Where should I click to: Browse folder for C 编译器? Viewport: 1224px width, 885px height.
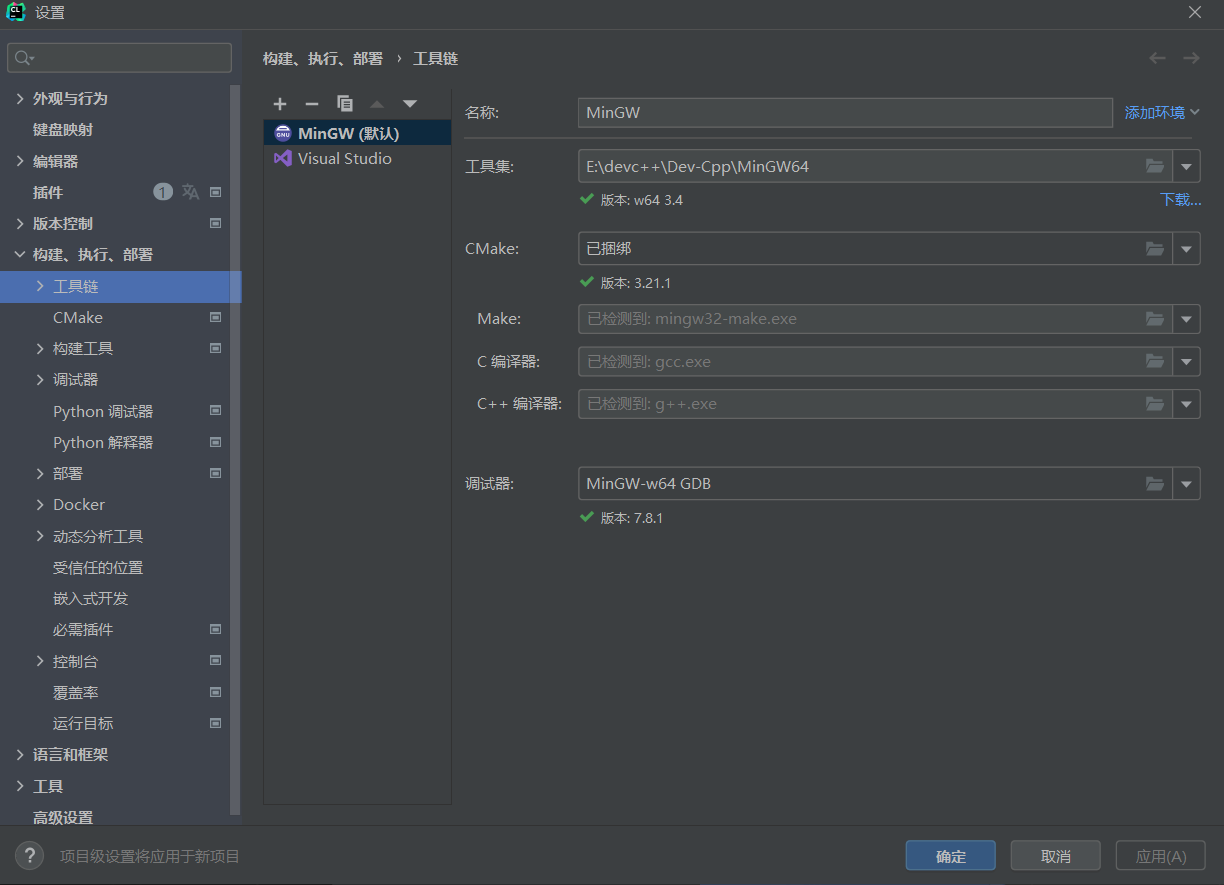pos(1155,361)
